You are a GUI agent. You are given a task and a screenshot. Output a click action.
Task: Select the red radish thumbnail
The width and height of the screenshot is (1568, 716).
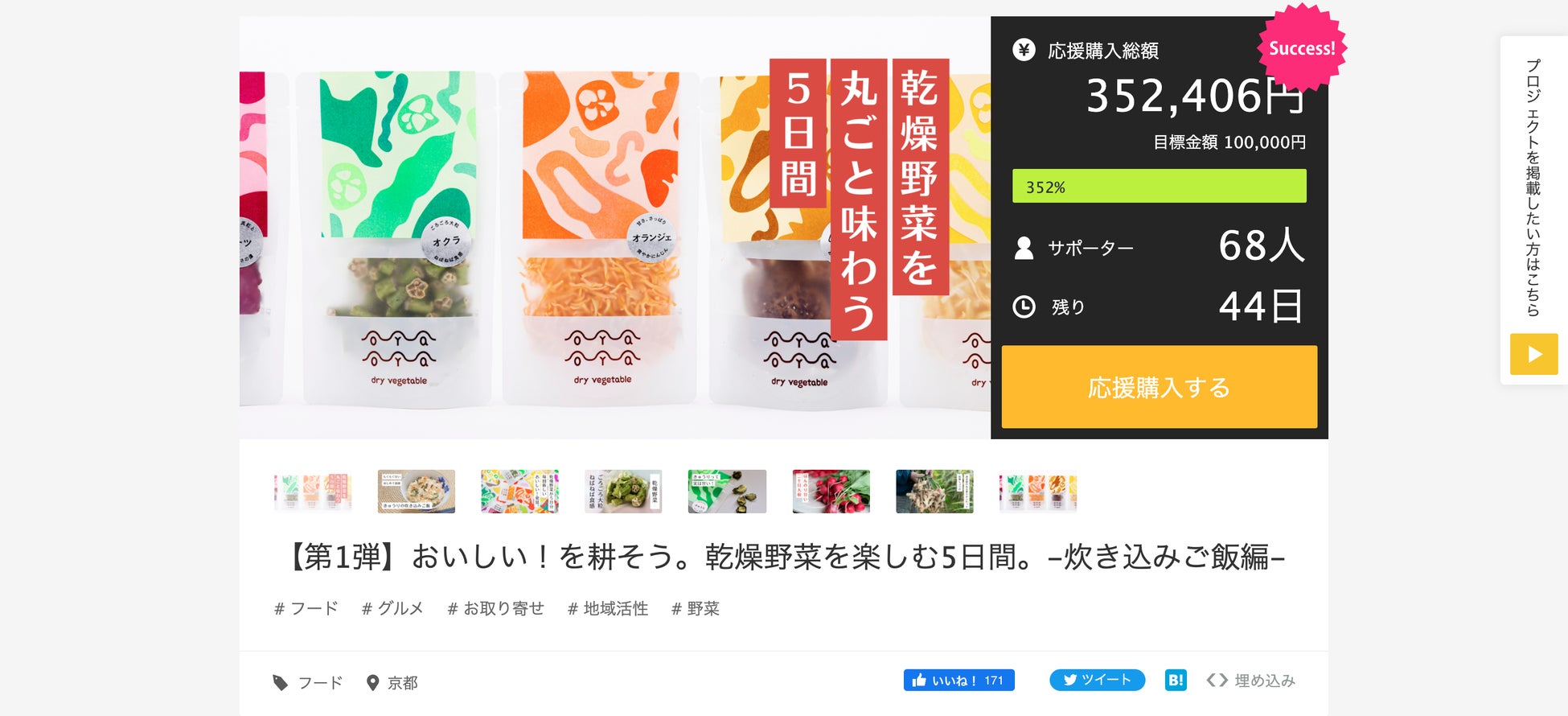(831, 491)
